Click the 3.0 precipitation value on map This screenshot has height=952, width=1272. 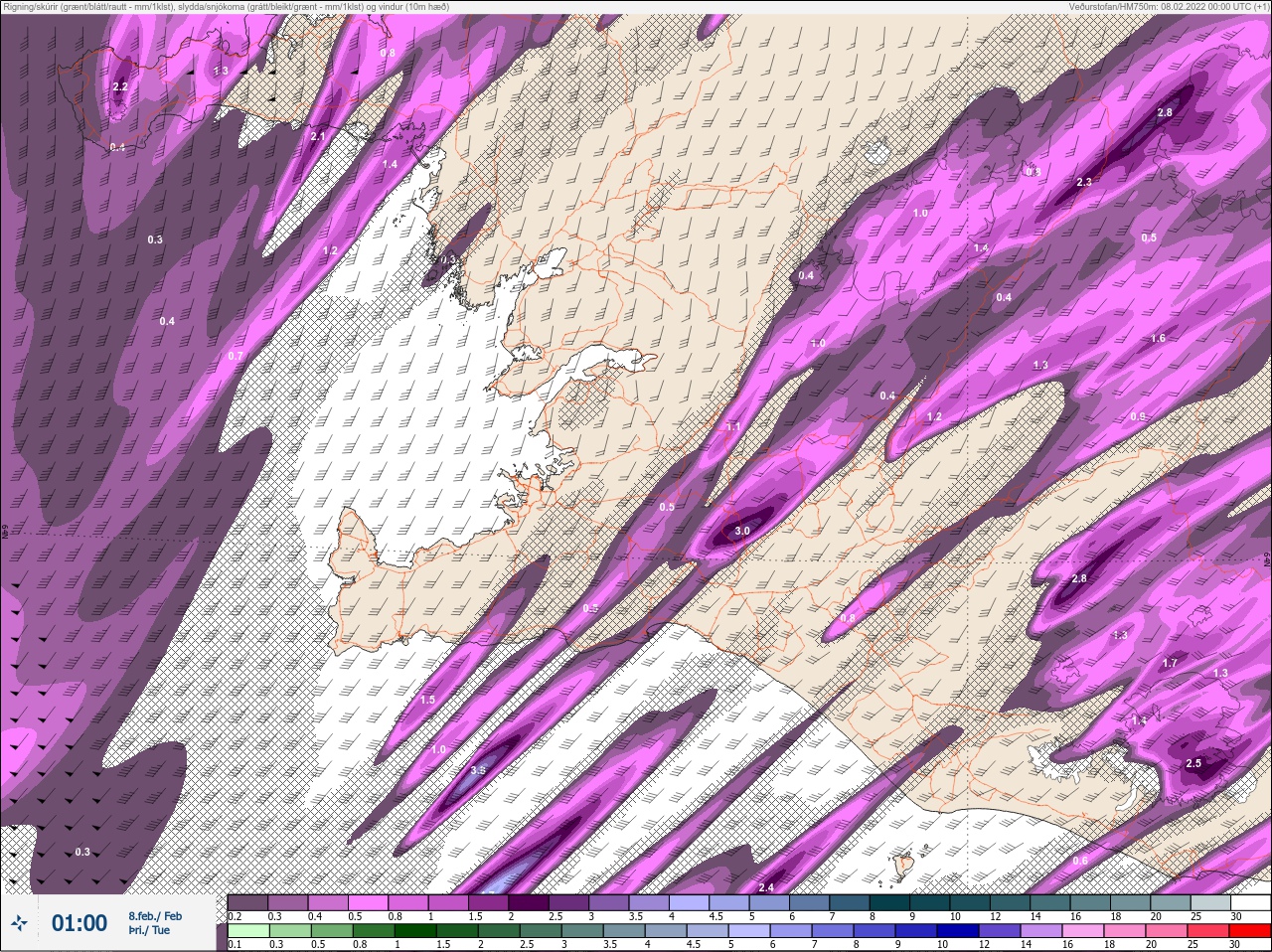(742, 532)
